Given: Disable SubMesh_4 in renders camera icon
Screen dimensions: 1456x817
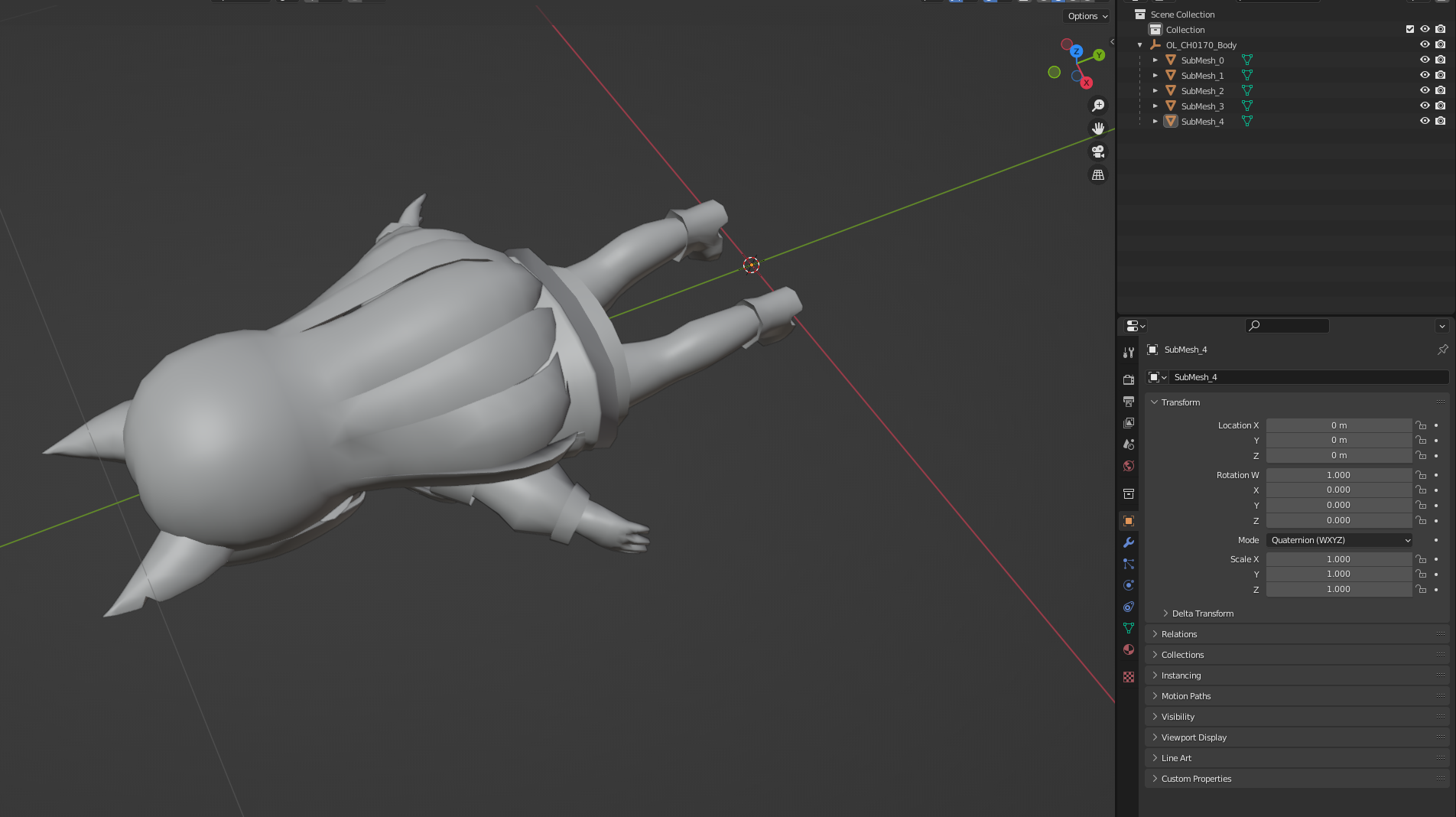Looking at the screenshot, I should (x=1440, y=121).
